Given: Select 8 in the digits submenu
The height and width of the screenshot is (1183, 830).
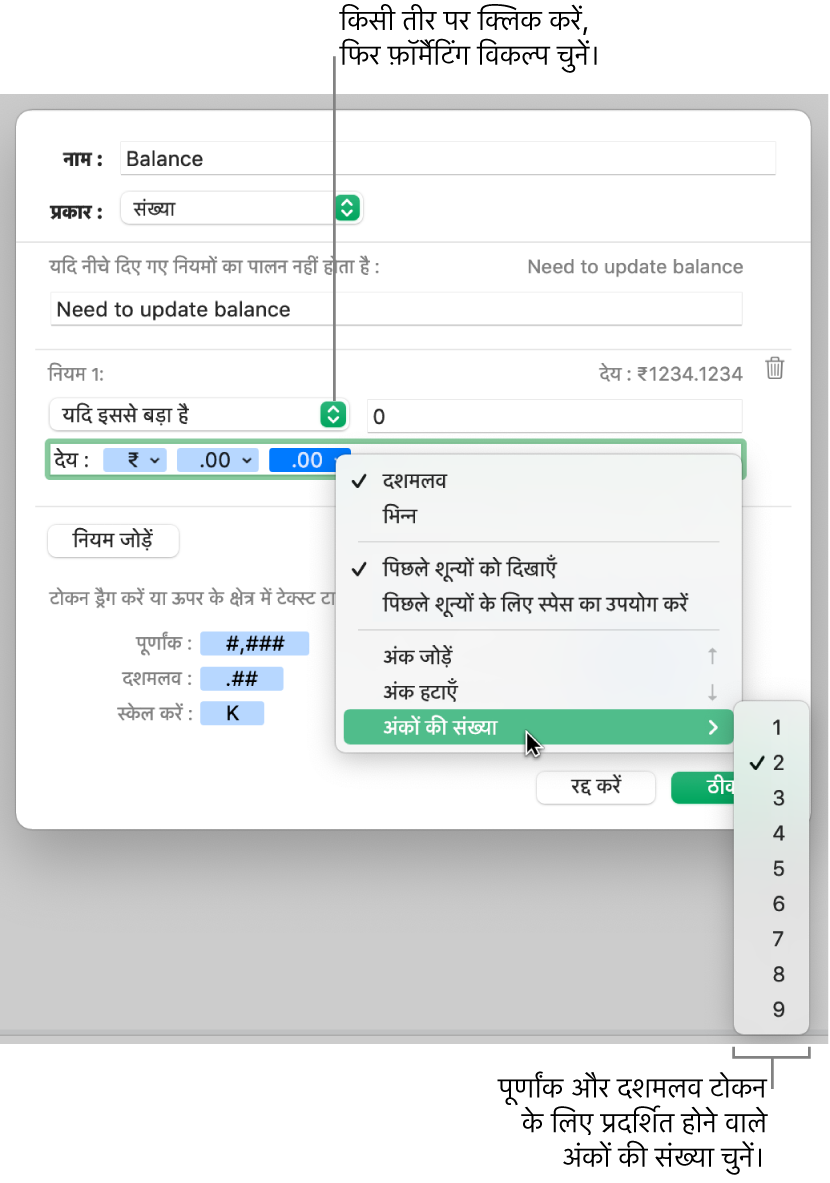Looking at the screenshot, I should (x=771, y=974).
